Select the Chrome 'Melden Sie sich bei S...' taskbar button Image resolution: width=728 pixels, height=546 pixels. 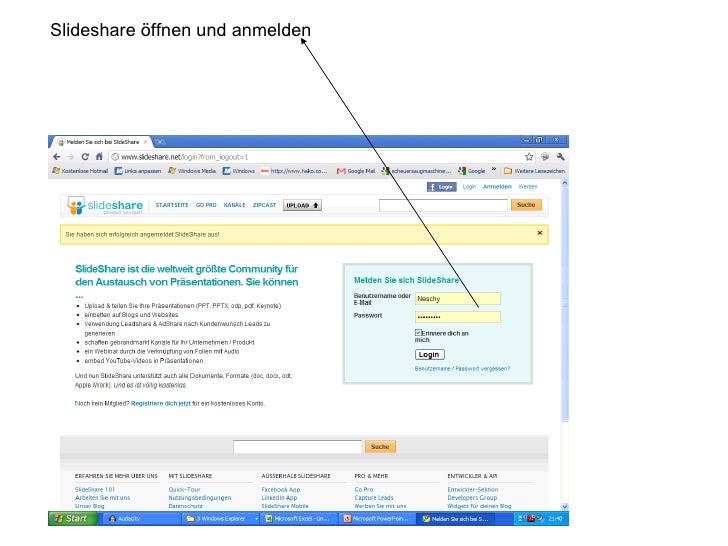point(456,519)
